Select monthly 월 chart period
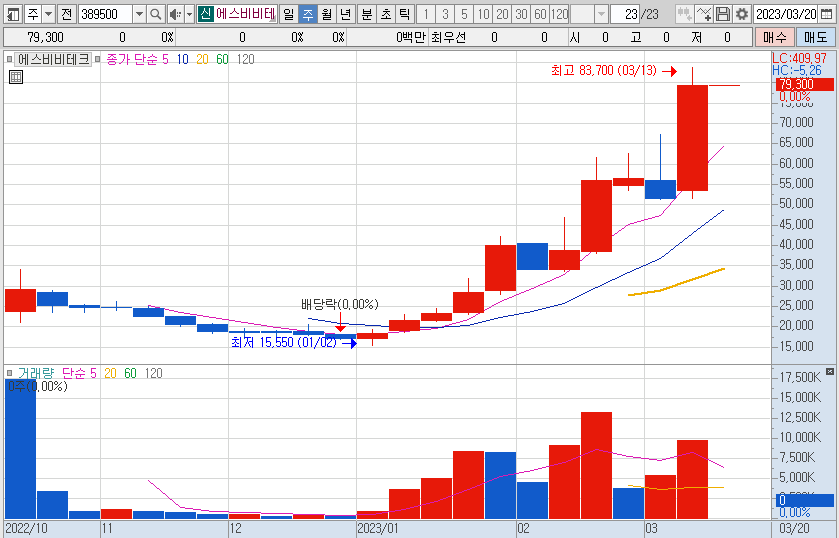 pyautogui.click(x=326, y=14)
